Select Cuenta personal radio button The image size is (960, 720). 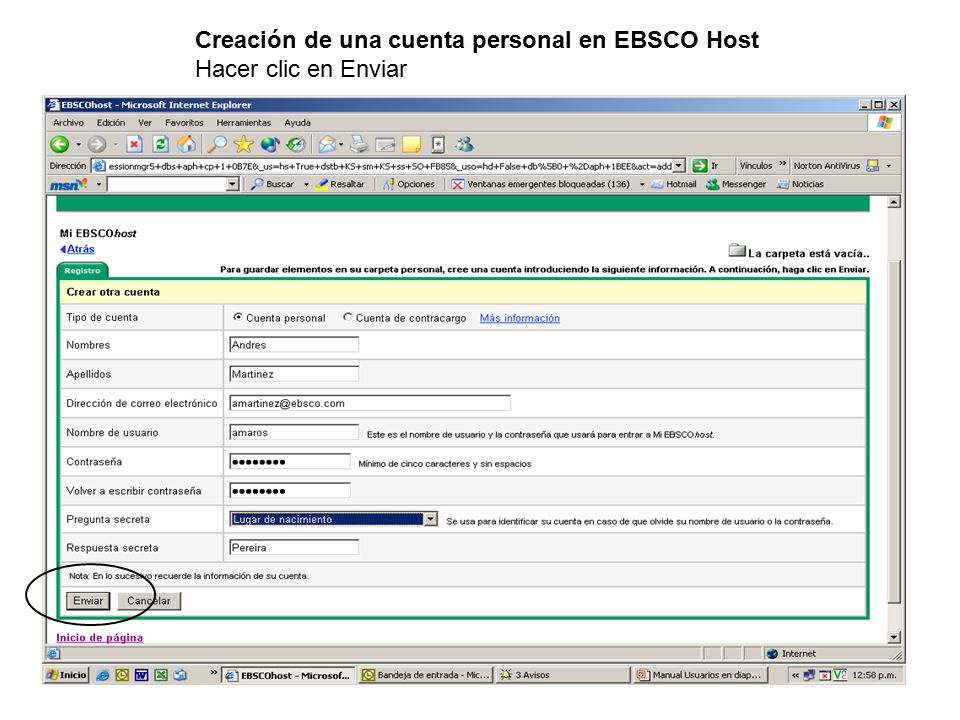238,317
